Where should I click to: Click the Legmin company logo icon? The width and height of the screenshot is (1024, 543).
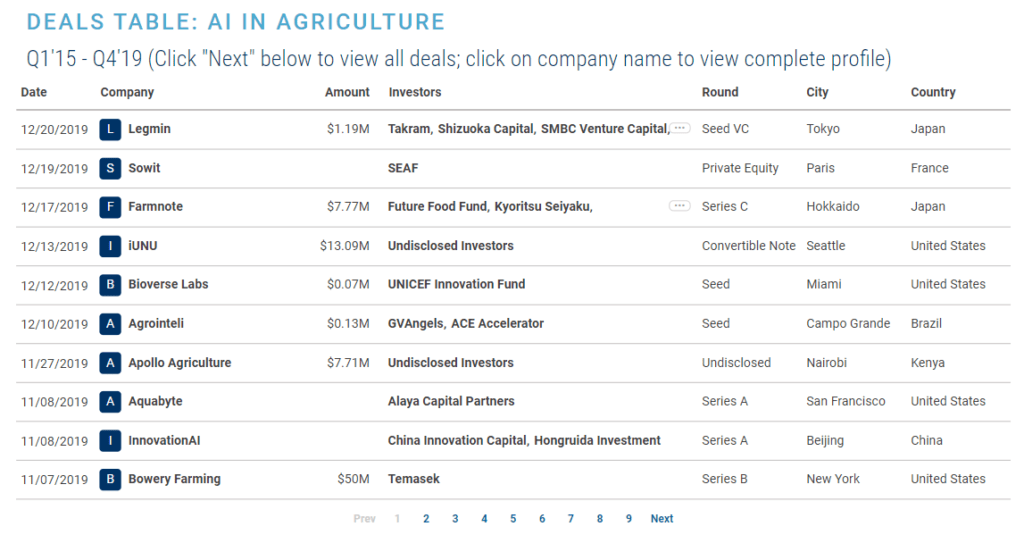110,129
